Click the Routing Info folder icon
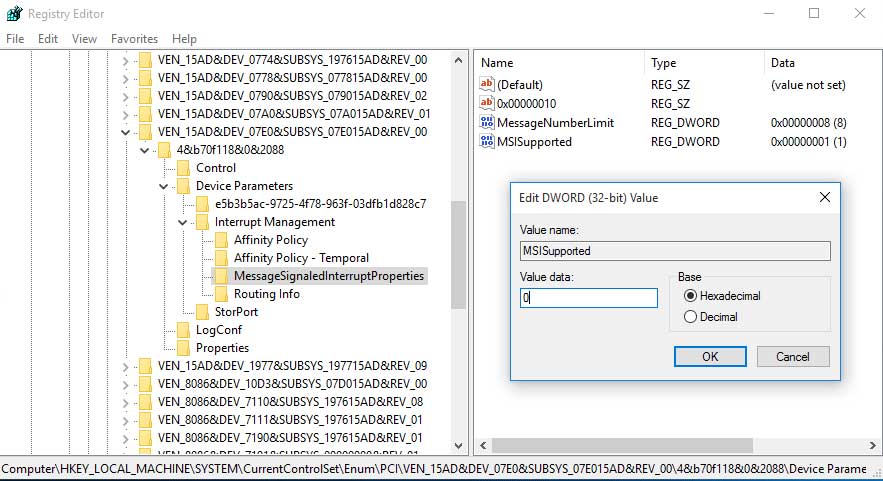The image size is (883, 481). pos(222,294)
